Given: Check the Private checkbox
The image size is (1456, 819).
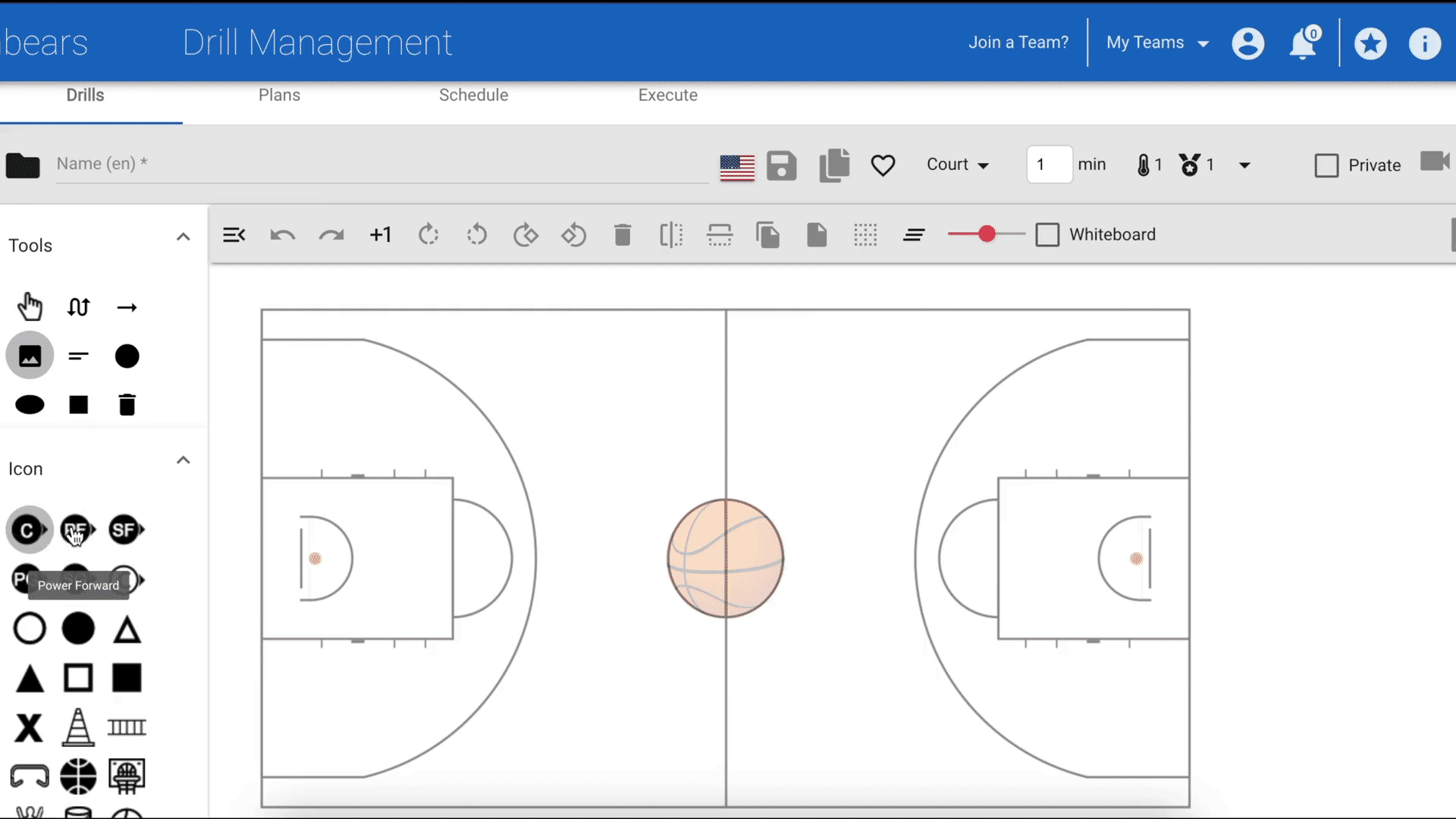Looking at the screenshot, I should [x=1326, y=165].
